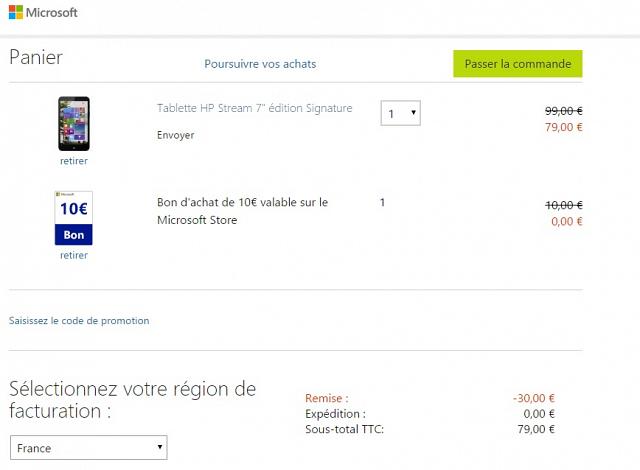Open the Saisissez le code de promotion link

79,321
